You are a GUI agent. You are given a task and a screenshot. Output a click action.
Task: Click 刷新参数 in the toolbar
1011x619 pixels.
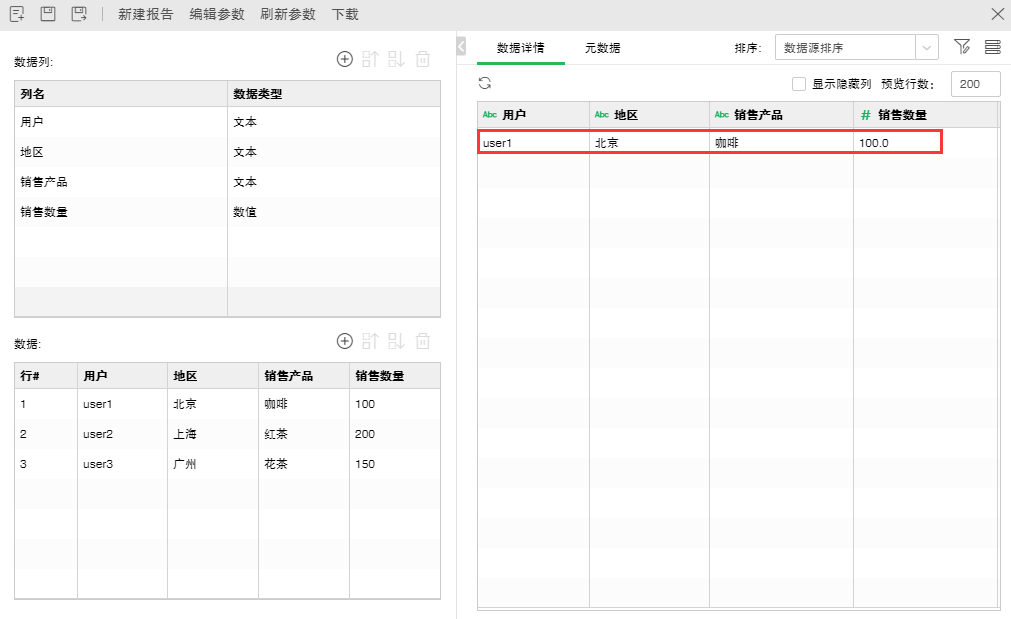[x=287, y=14]
